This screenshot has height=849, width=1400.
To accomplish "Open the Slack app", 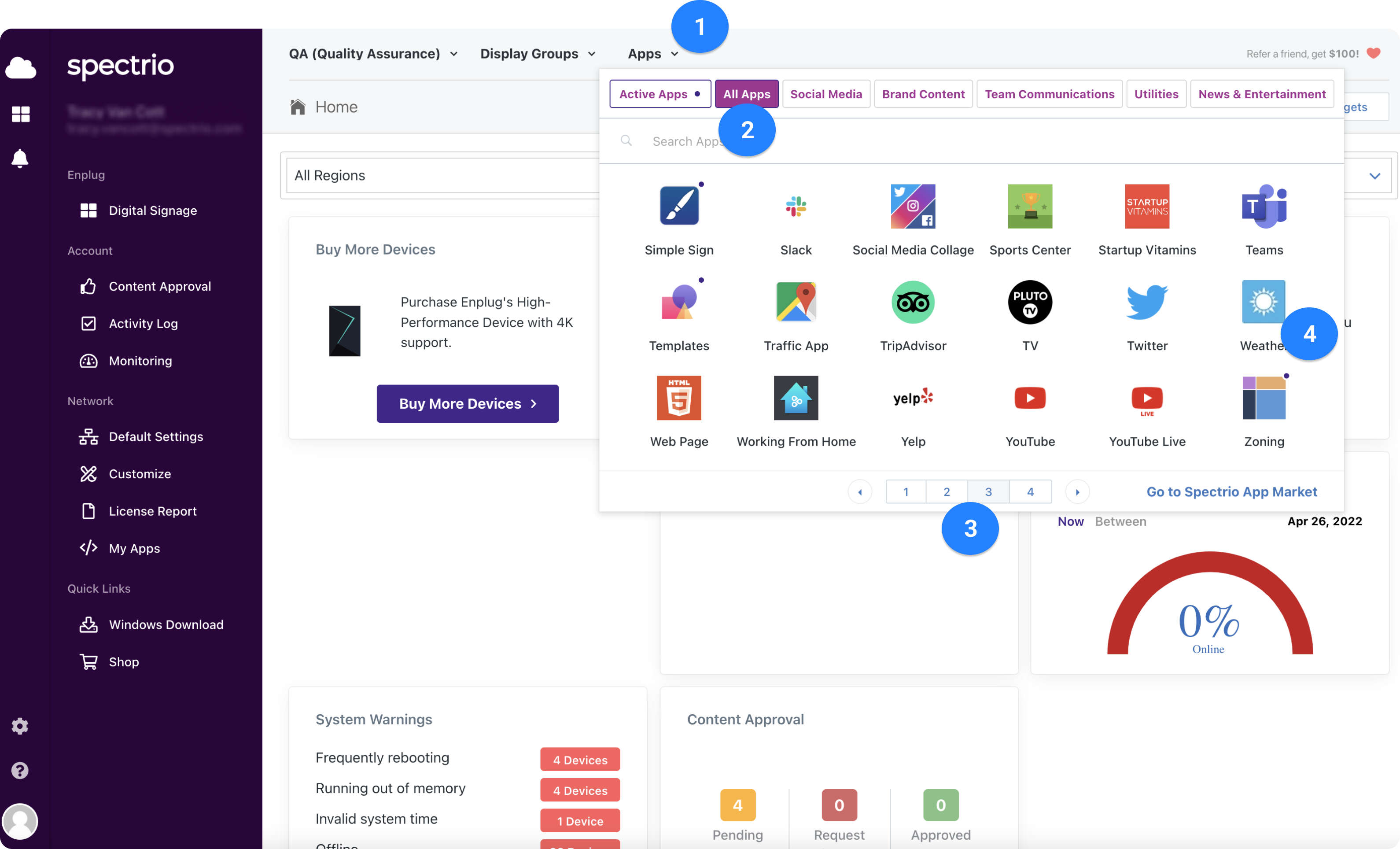I will [x=796, y=206].
